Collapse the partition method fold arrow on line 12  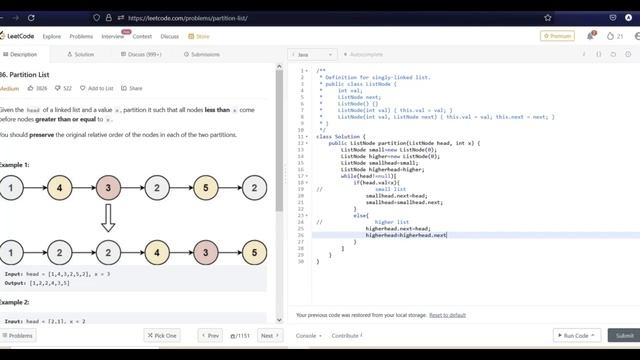pos(307,143)
